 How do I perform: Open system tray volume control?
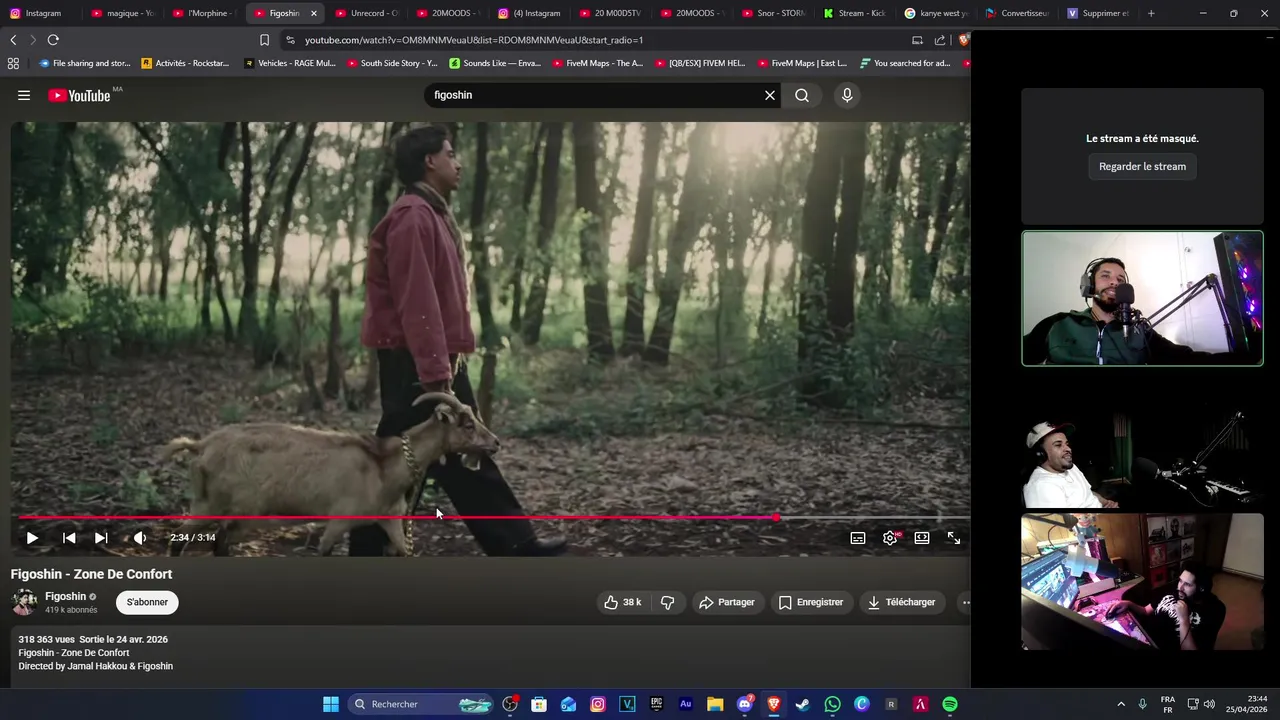(x=1209, y=704)
